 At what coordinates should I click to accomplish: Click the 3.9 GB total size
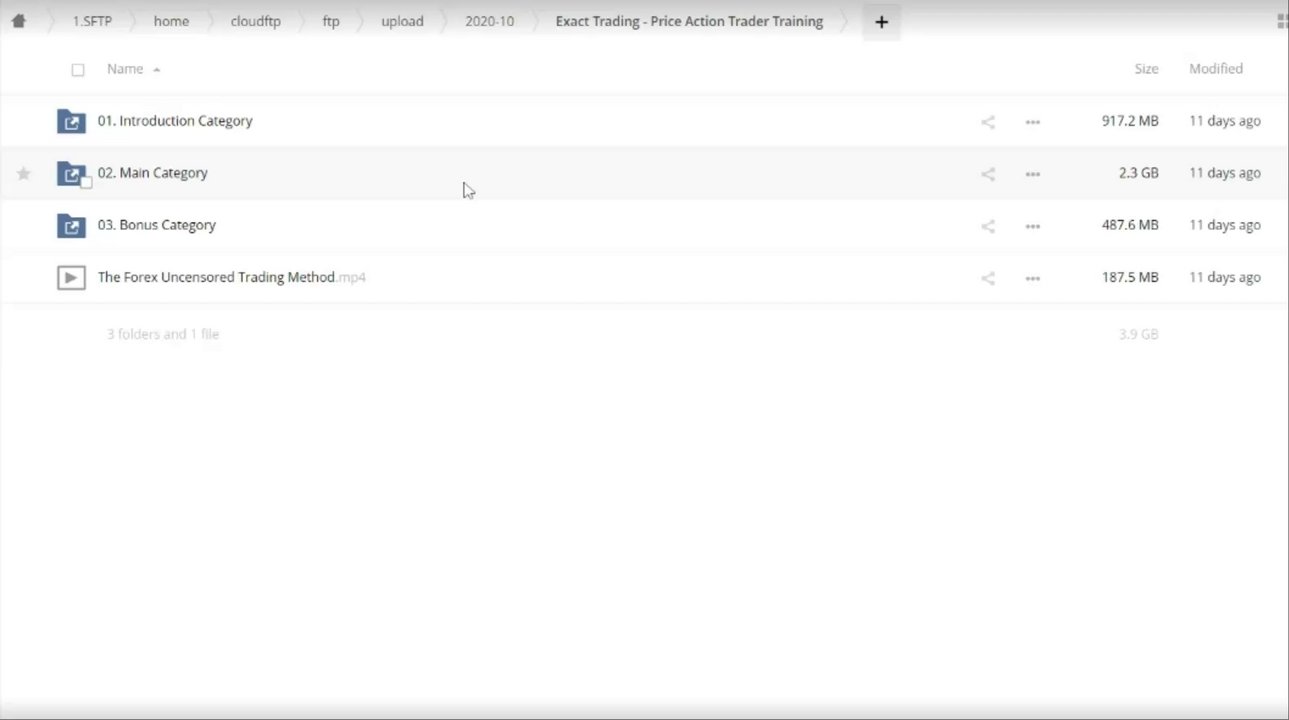(1139, 334)
